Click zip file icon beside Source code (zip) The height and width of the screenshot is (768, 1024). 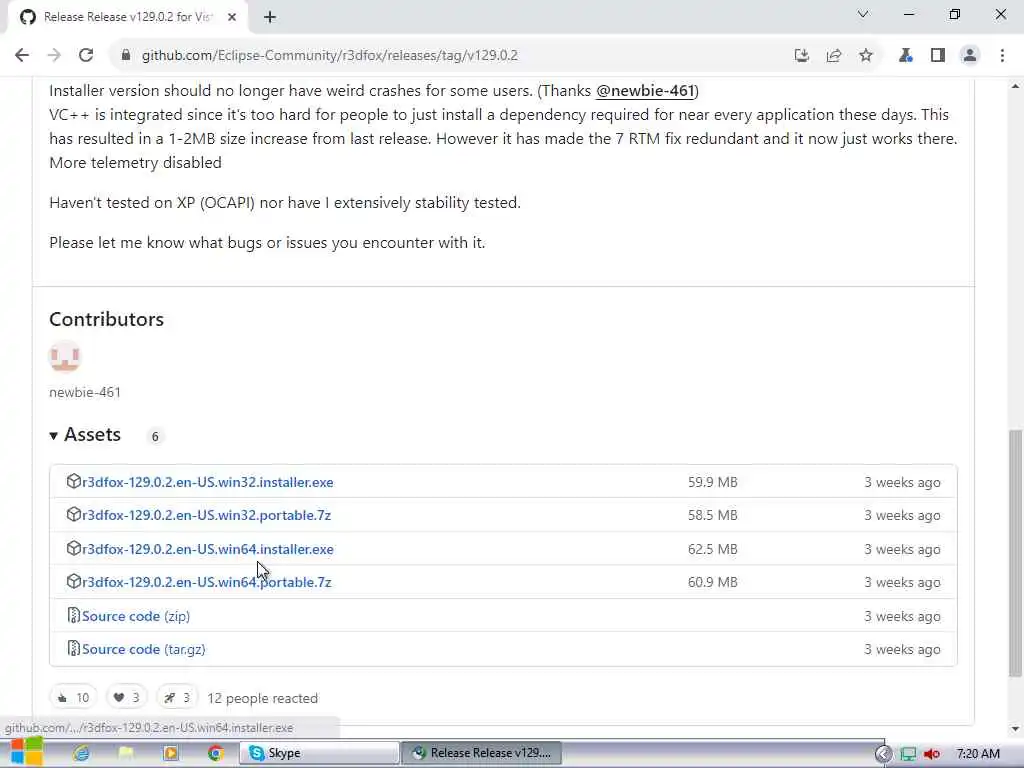tap(74, 615)
